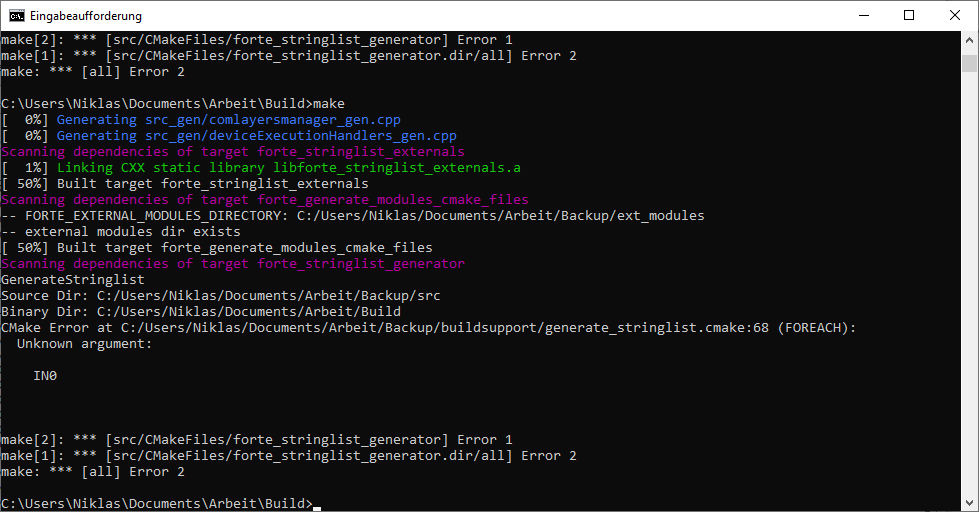The width and height of the screenshot is (979, 512).
Task: Click the 'Binary Dir:' output line
Action: [x=201, y=312]
